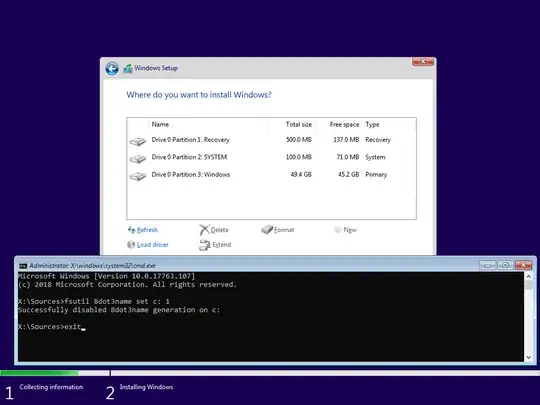
Task: Click the Windows Setup title icon
Action: 128,68
